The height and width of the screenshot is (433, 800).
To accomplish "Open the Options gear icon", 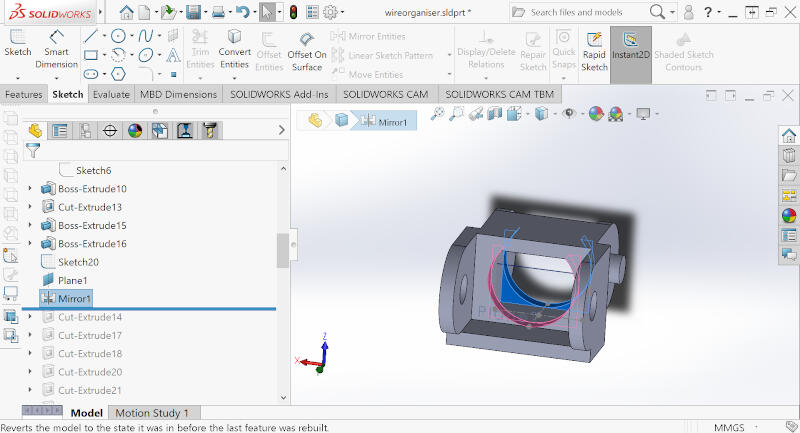I will tap(330, 12).
